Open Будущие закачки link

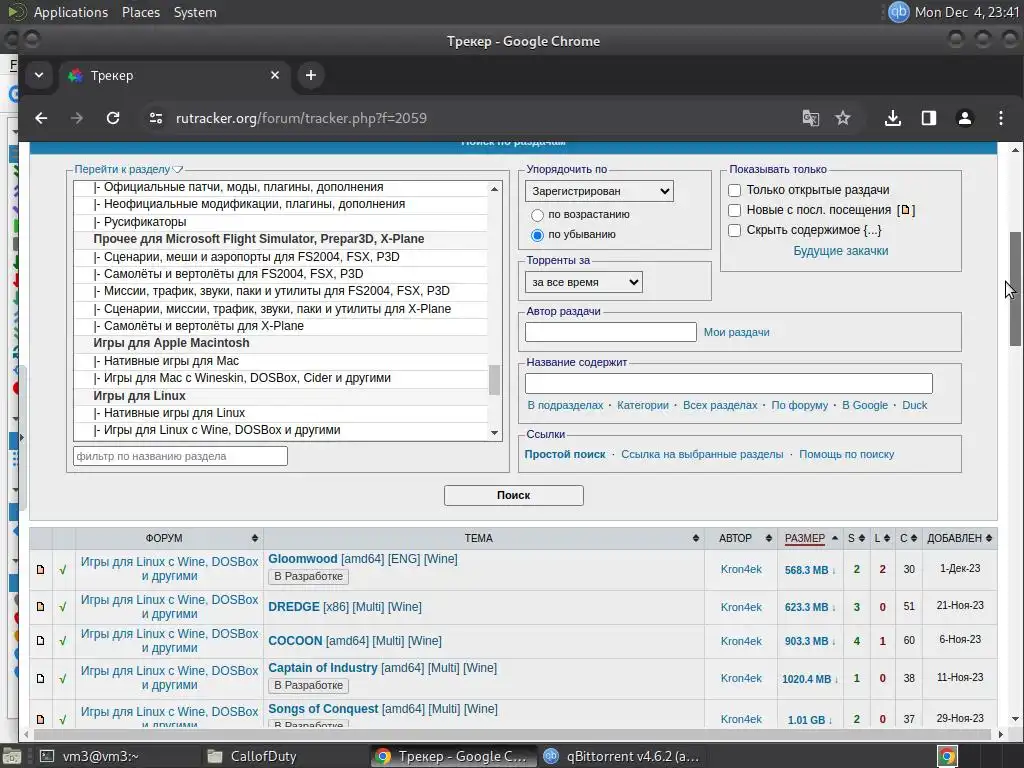point(840,251)
